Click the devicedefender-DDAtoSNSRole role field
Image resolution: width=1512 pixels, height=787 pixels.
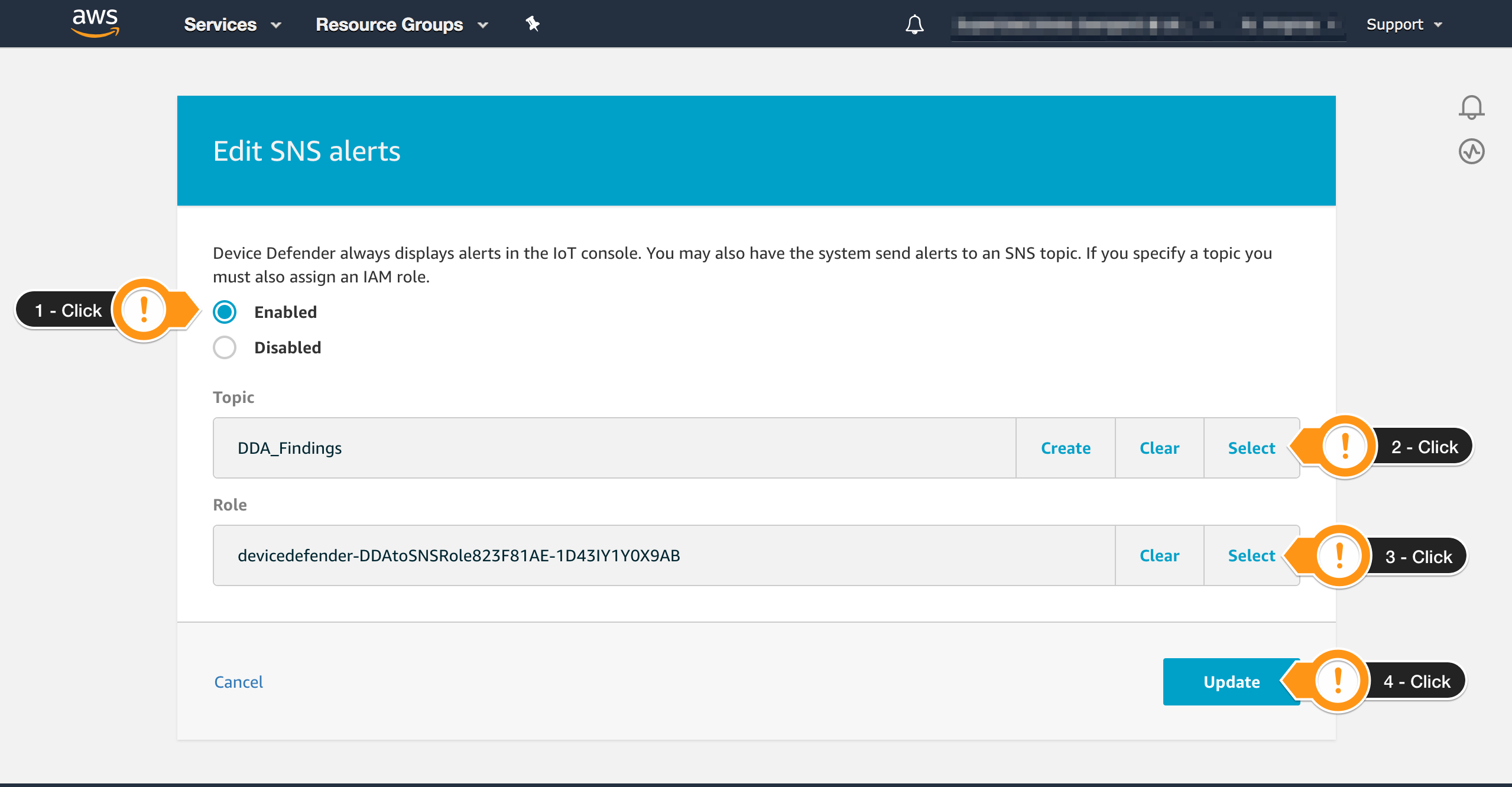click(664, 555)
